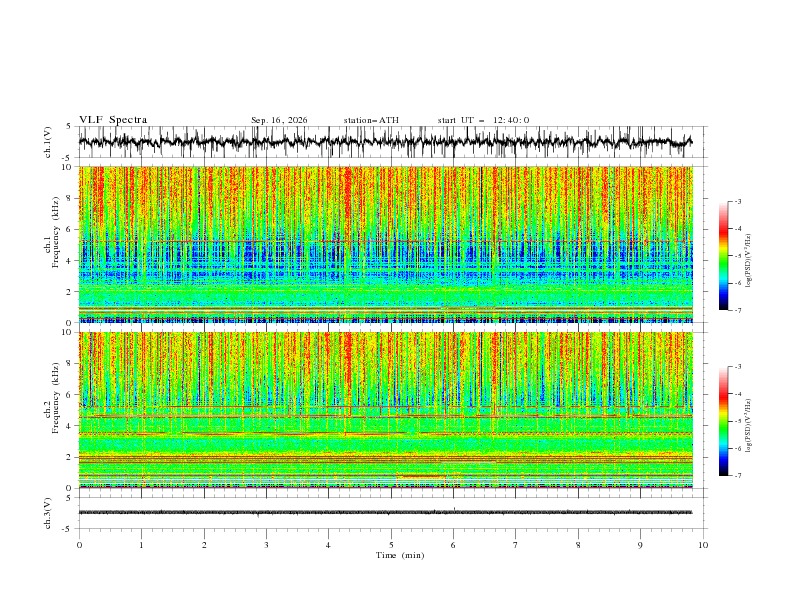Click the 9 minute tick label
This screenshot has height=612, width=792.
(x=640, y=545)
